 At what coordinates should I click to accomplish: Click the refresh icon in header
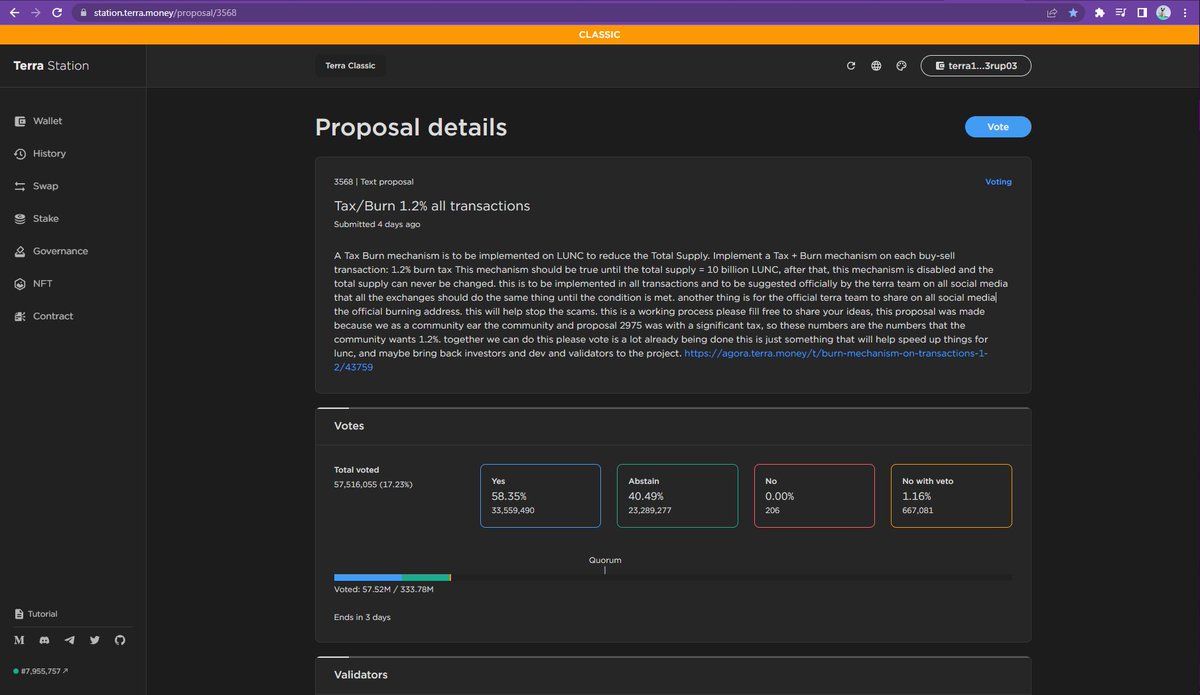pos(851,66)
